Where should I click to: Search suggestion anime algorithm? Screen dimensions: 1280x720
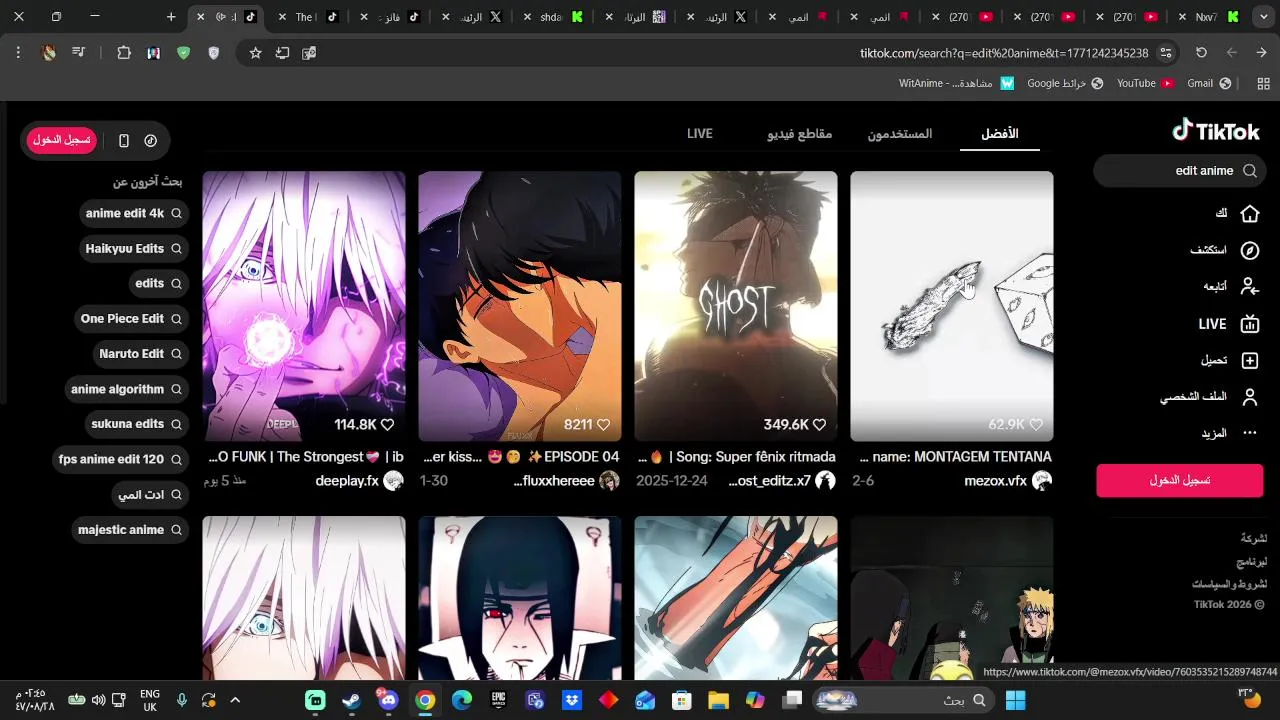(127, 389)
